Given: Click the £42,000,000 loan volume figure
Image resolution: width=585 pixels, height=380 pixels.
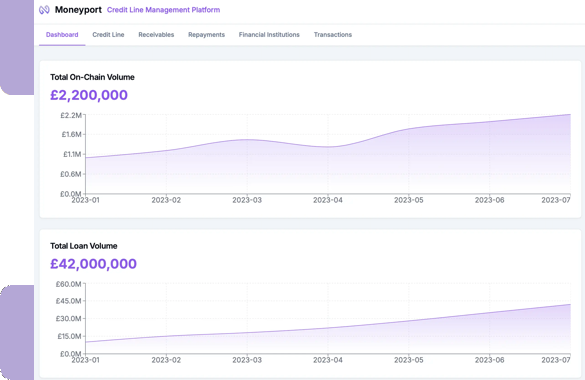Looking at the screenshot, I should click(x=93, y=264).
